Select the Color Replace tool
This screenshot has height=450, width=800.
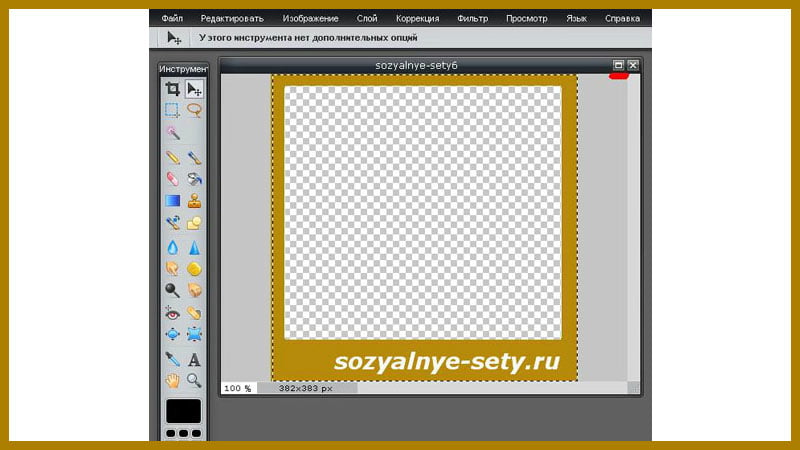[x=172, y=222]
